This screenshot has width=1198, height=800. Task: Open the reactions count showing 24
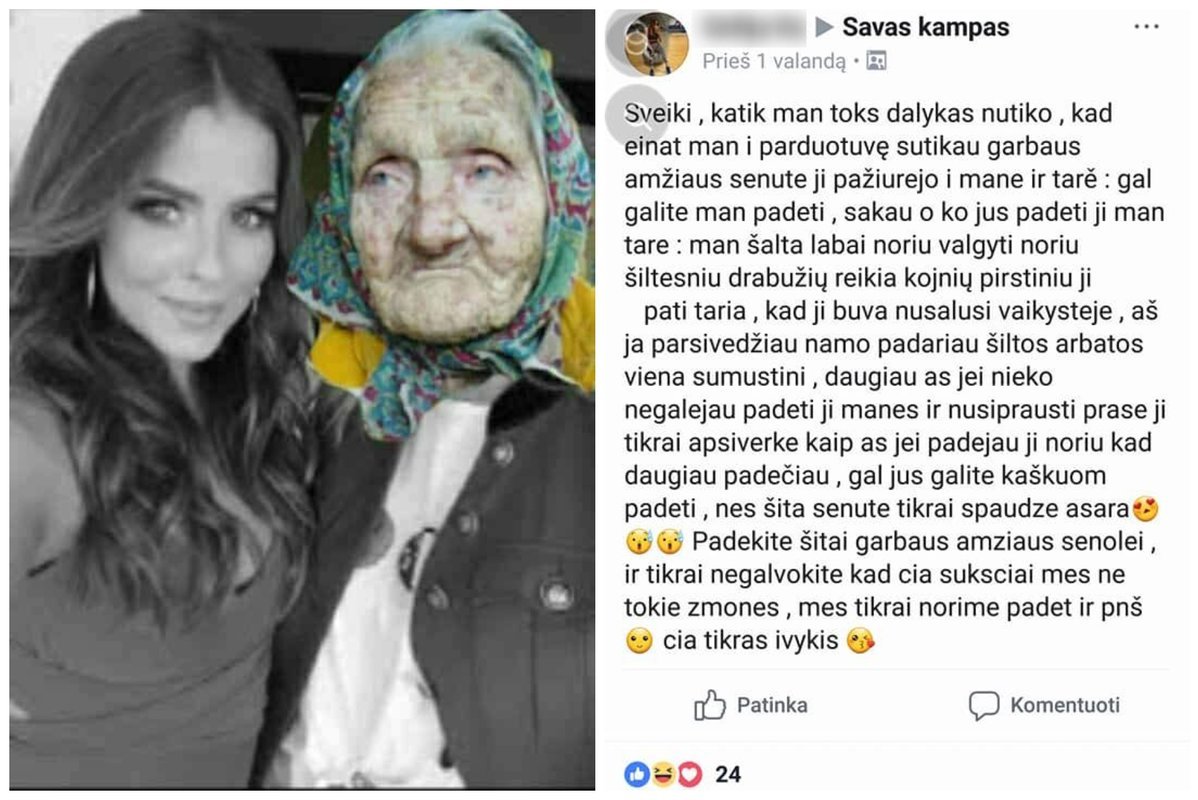pos(727,774)
